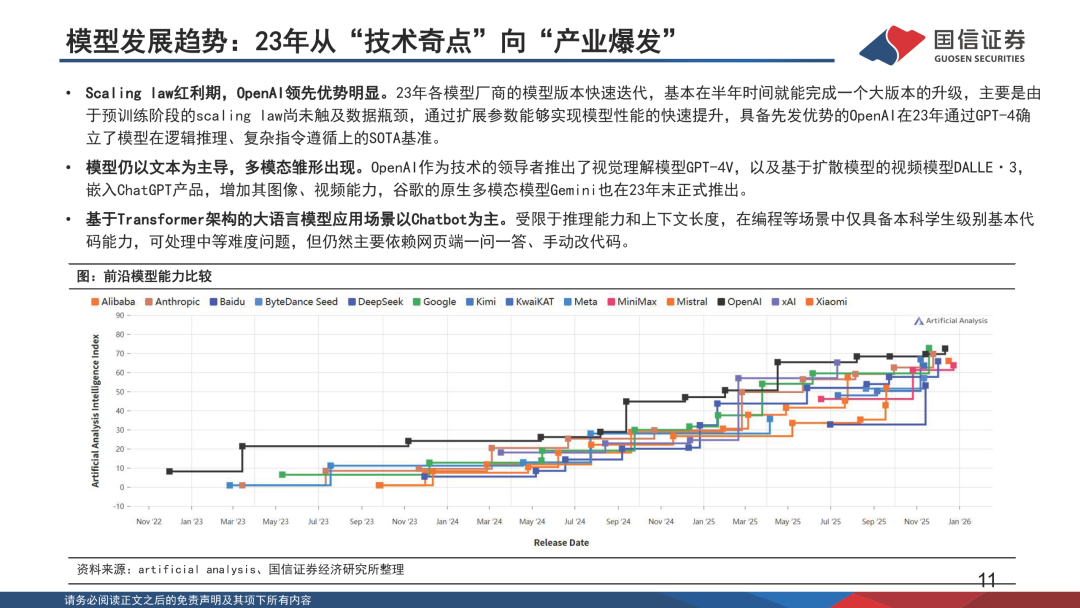The height and width of the screenshot is (608, 1080).
Task: Select the Mistral legend entry
Action: click(687, 302)
